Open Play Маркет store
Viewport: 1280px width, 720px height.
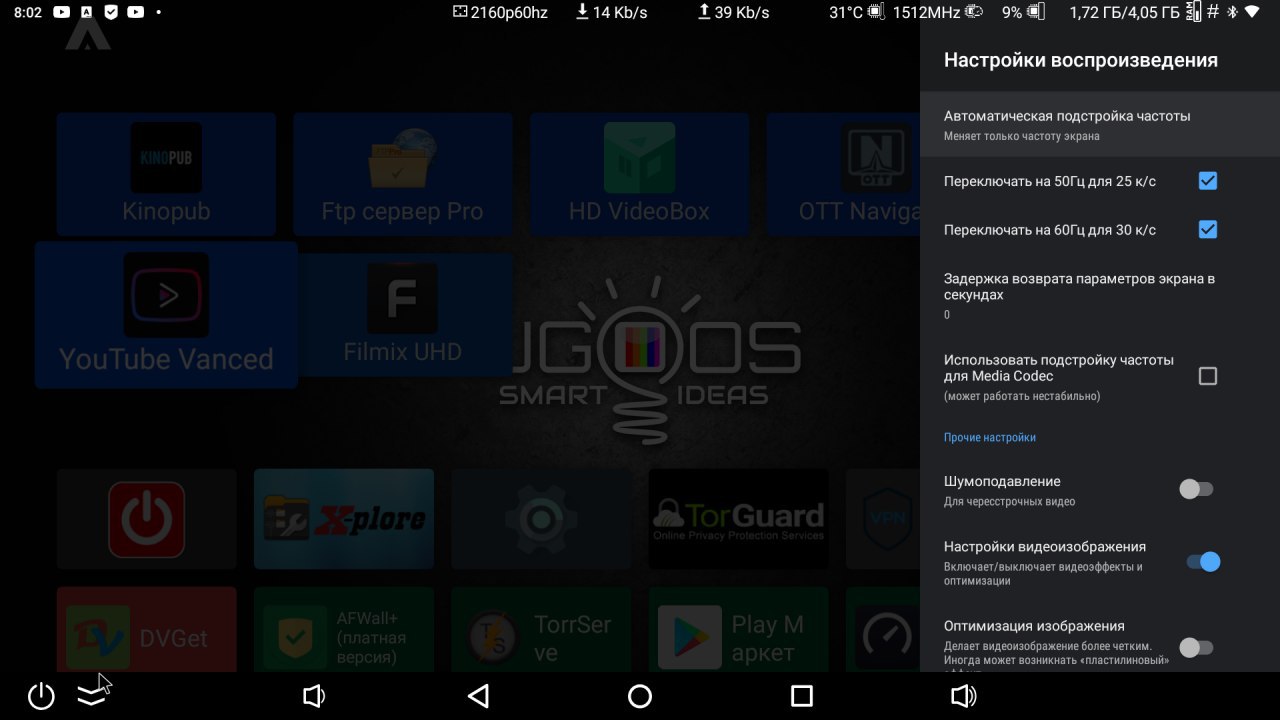738,629
